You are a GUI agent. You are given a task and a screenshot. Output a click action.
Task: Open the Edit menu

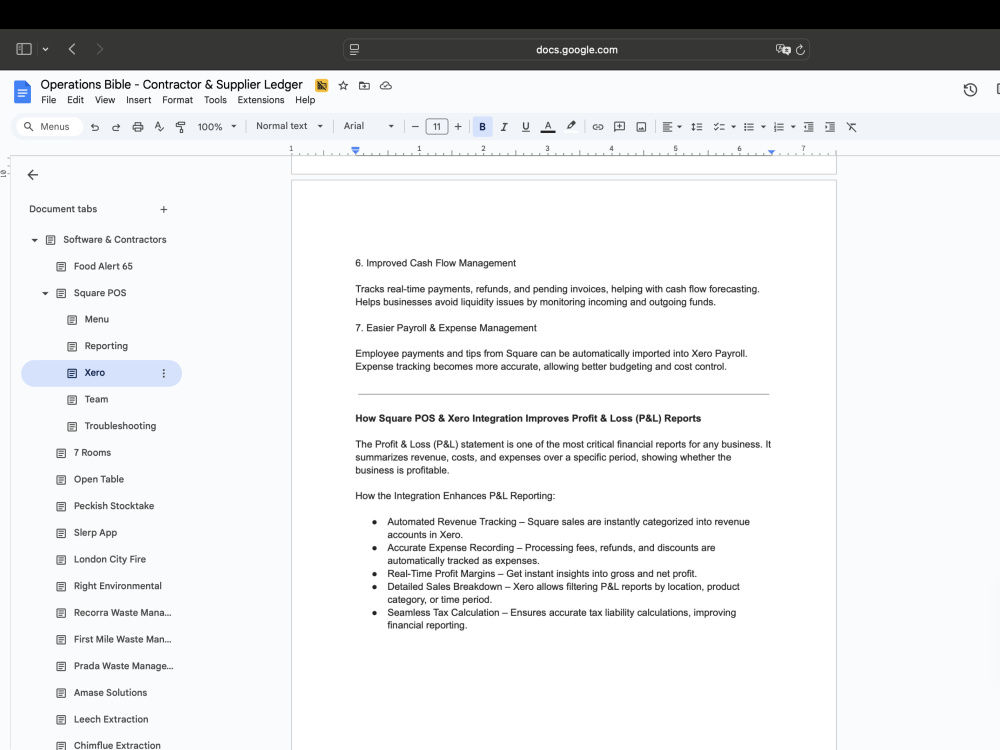[75, 100]
